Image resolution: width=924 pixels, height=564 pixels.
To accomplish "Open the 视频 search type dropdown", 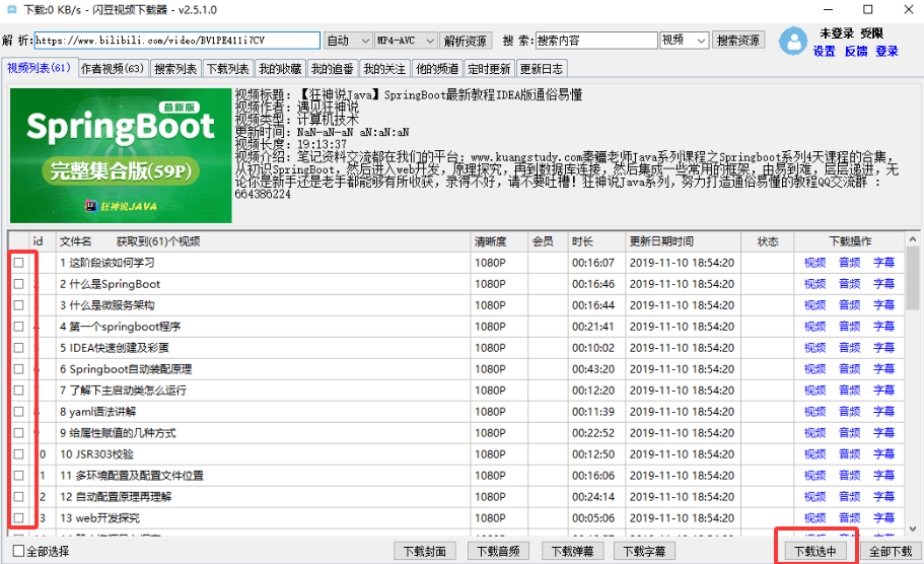I will (x=684, y=41).
